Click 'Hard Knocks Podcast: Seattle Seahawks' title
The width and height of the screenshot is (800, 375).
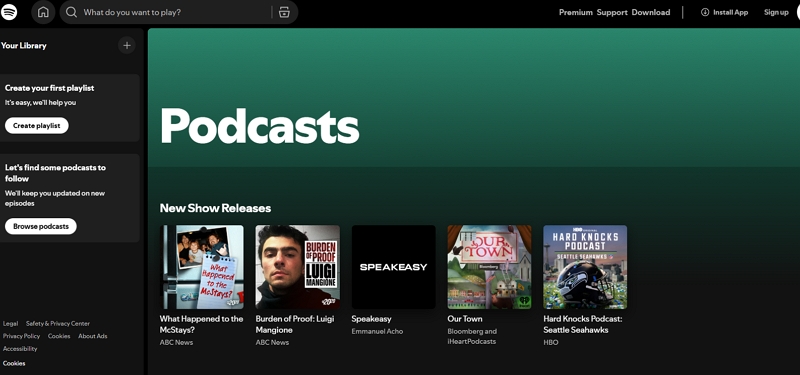click(x=583, y=324)
